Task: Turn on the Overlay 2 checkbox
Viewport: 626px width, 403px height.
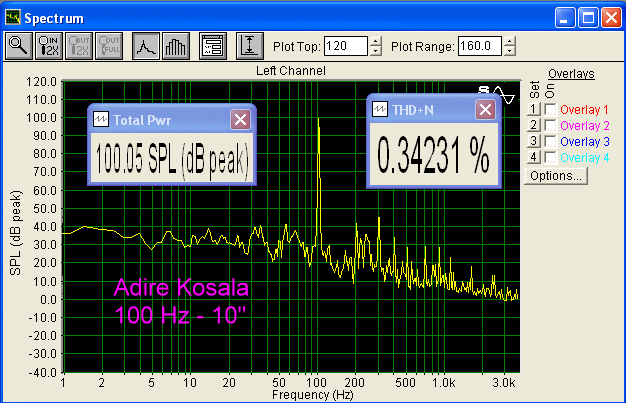Action: click(549, 125)
